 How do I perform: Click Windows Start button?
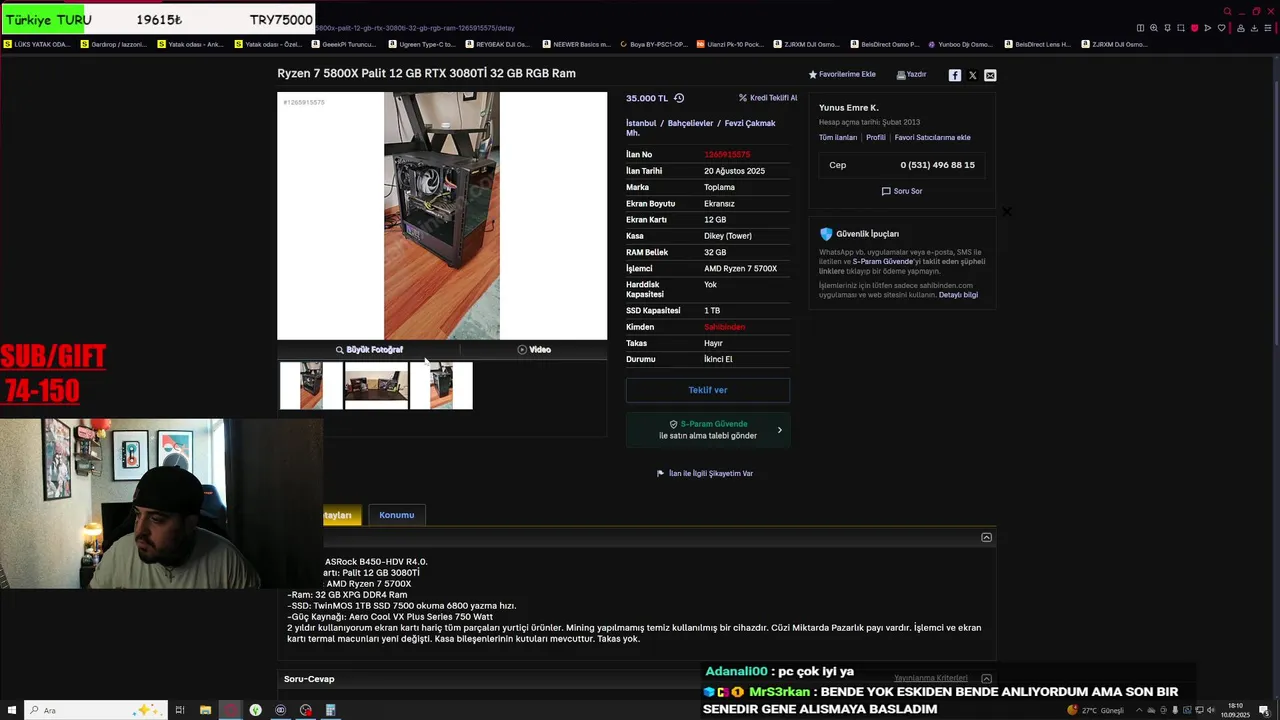[x=11, y=710]
